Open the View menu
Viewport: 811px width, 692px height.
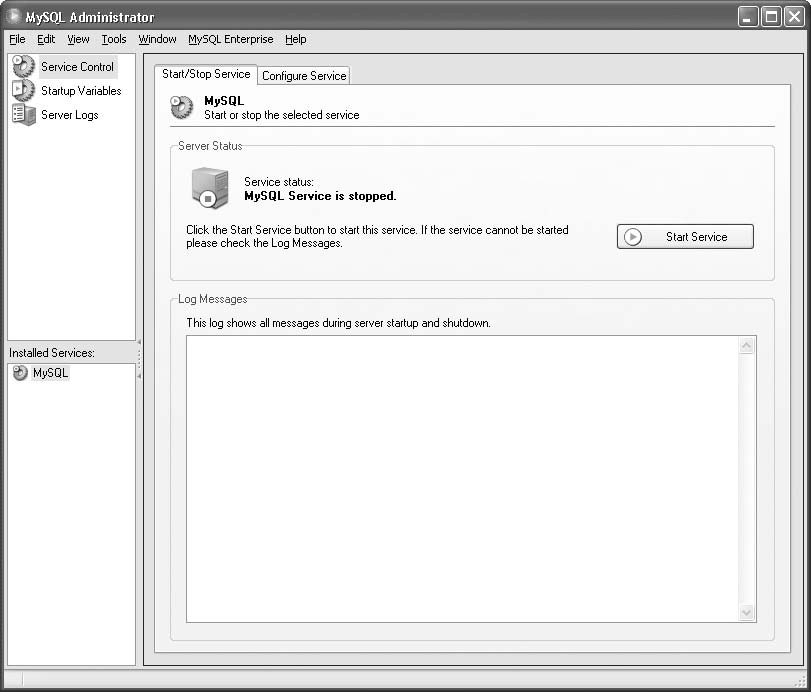78,40
